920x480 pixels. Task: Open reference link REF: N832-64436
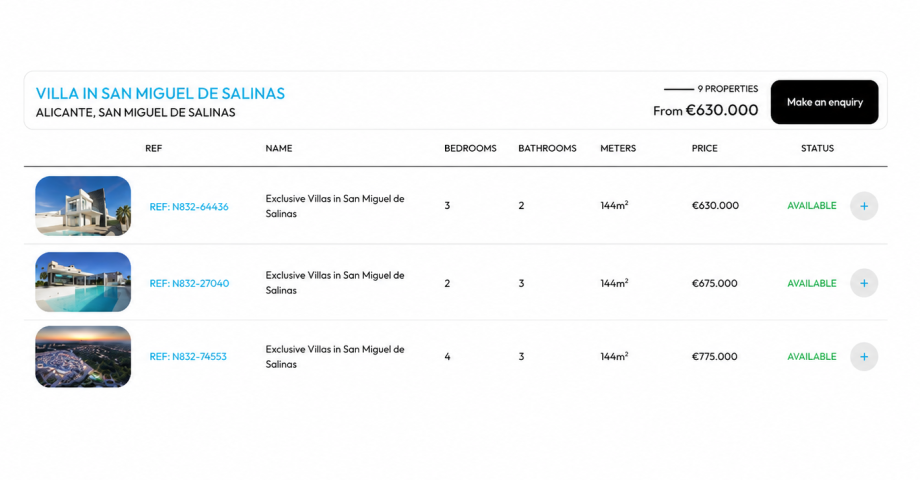(189, 207)
